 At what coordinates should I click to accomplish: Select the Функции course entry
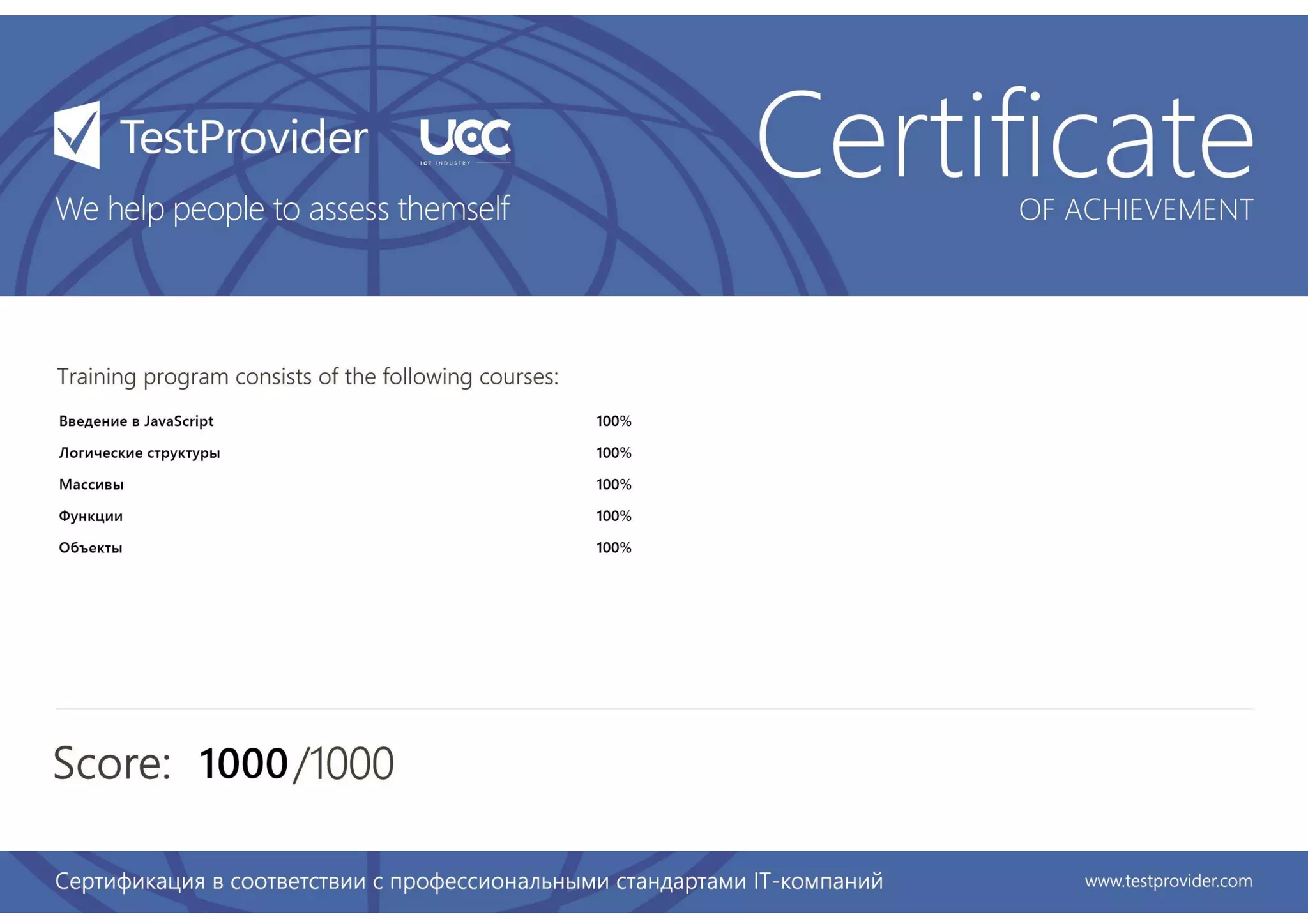pos(91,516)
